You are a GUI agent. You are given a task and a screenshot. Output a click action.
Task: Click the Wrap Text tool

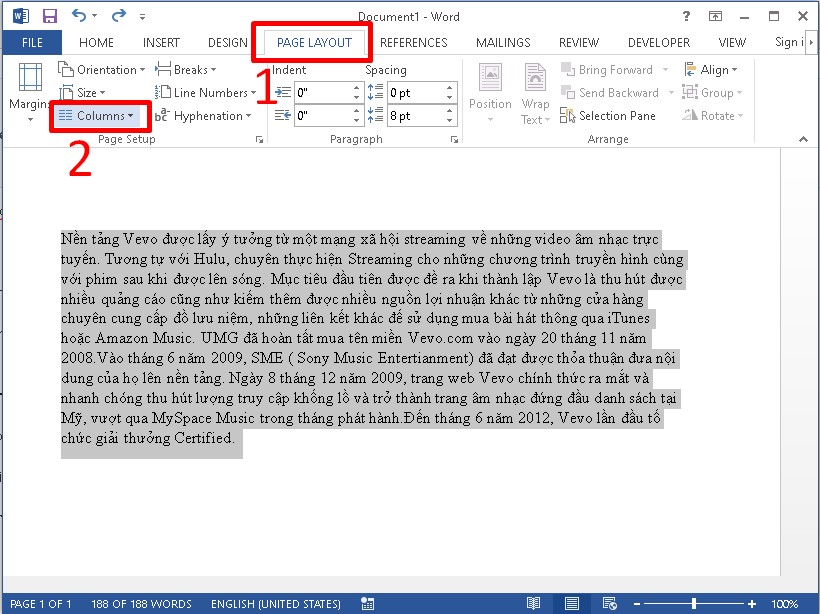point(535,92)
